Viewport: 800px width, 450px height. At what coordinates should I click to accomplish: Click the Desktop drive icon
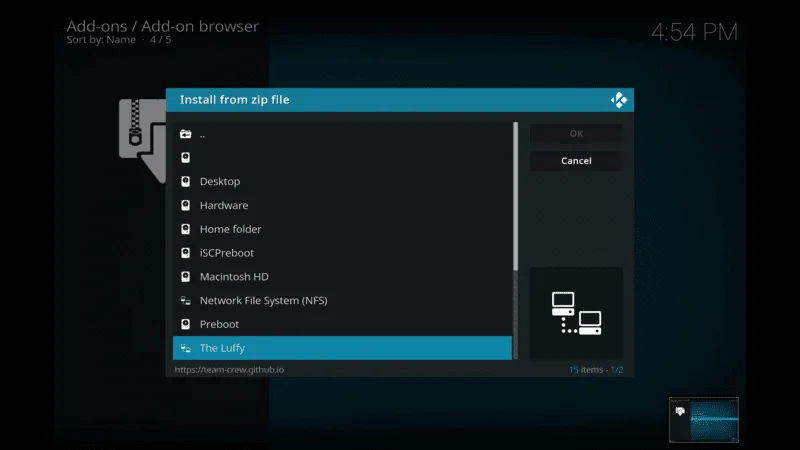click(x=185, y=181)
